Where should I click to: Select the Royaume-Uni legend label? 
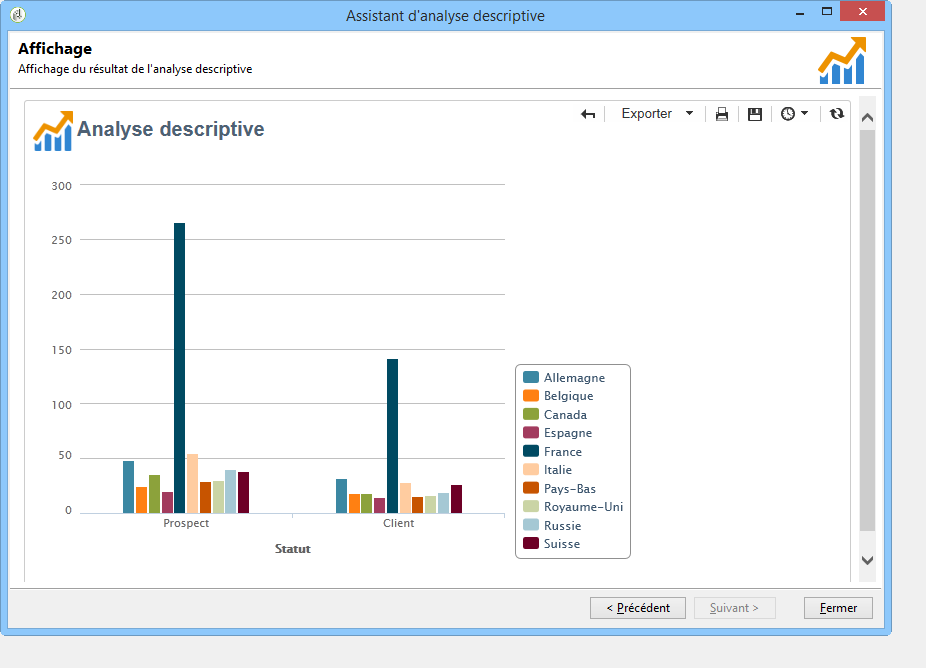pyautogui.click(x=583, y=507)
